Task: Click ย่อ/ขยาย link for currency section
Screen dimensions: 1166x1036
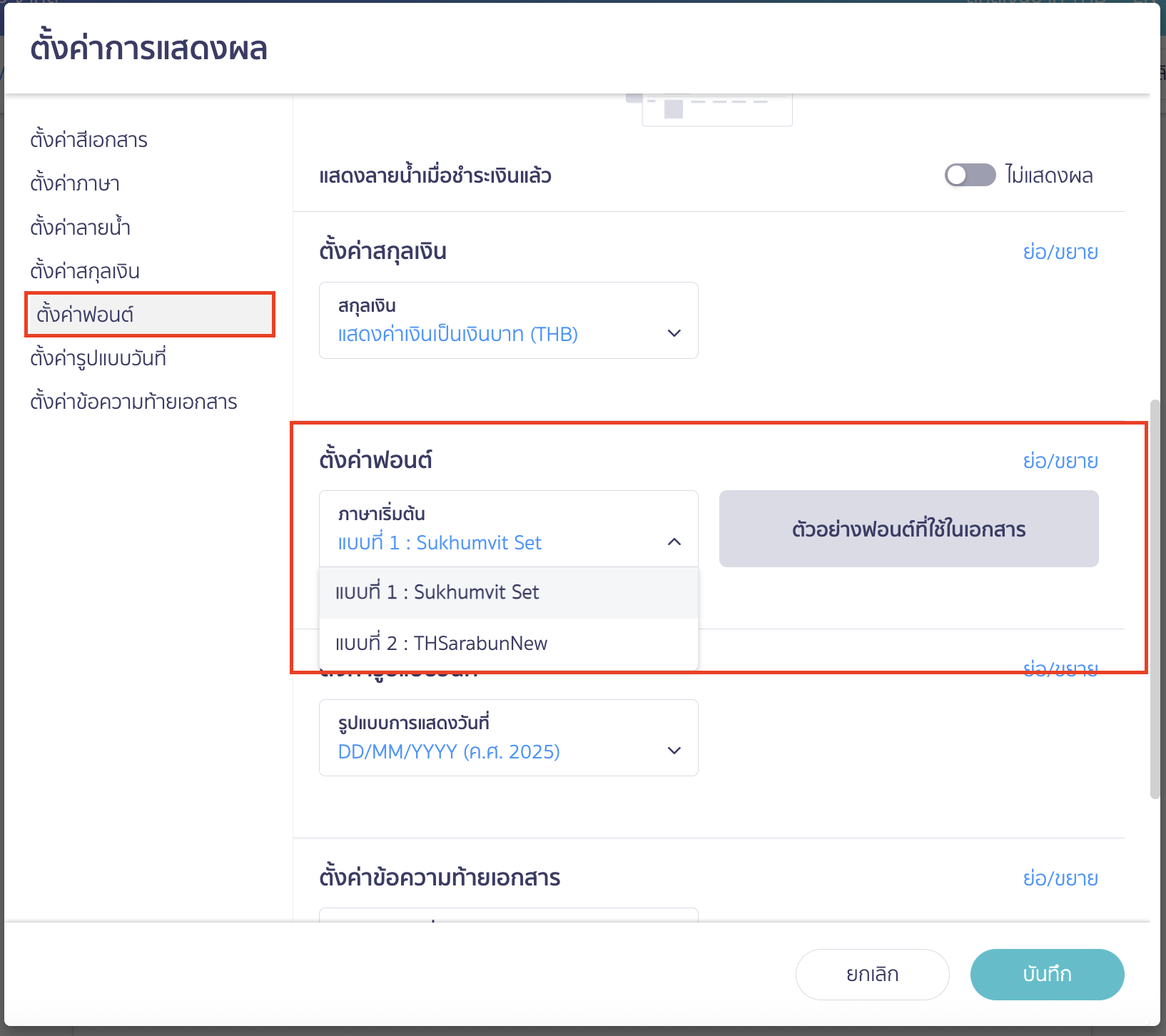Action: click(x=1060, y=252)
